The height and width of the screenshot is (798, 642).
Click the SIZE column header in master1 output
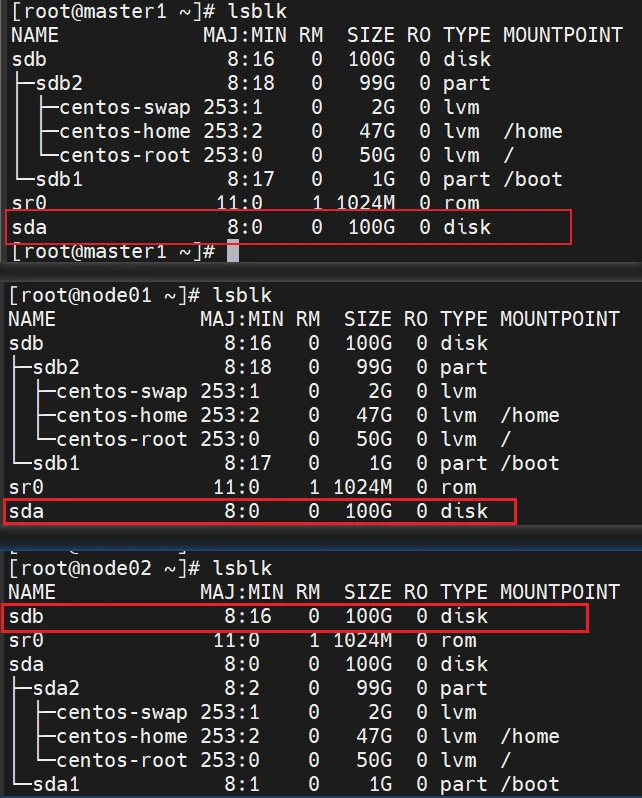pyautogui.click(x=370, y=35)
